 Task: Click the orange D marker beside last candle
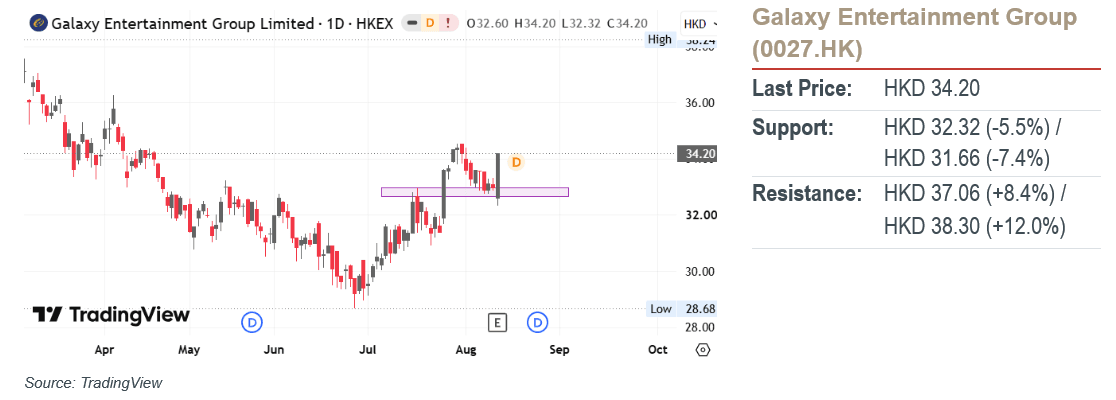point(517,162)
